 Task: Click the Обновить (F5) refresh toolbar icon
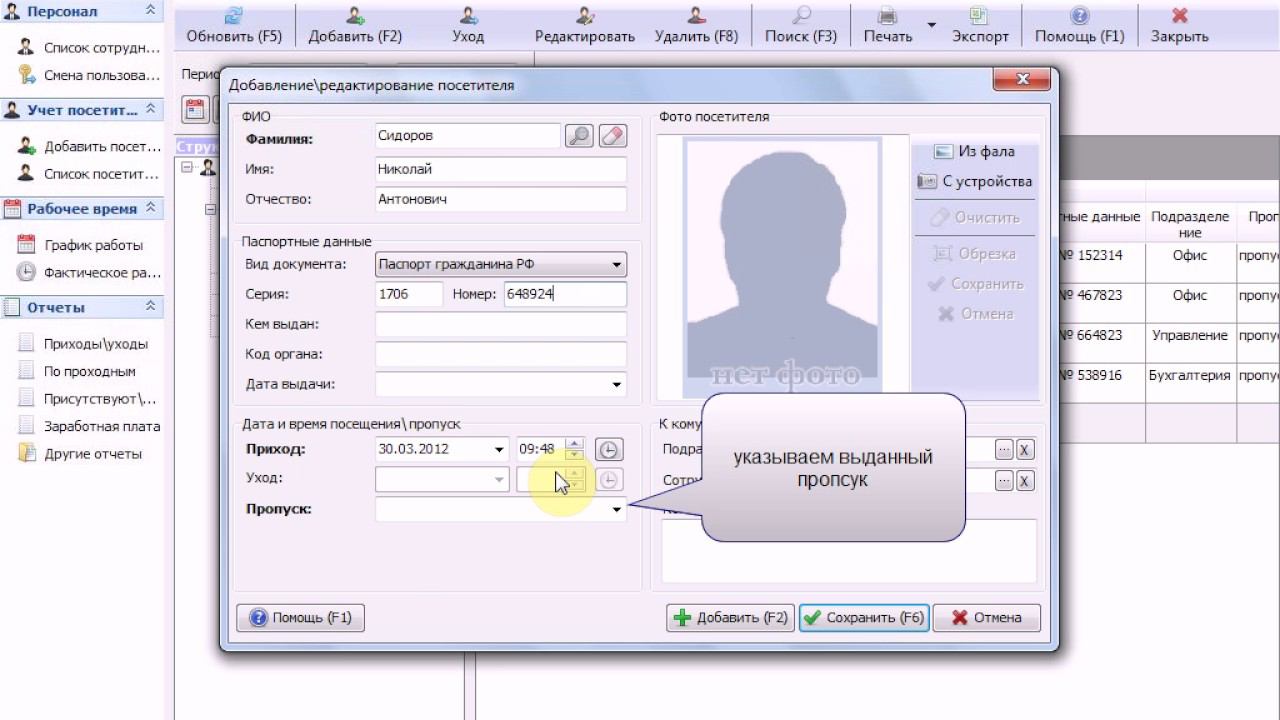point(234,15)
